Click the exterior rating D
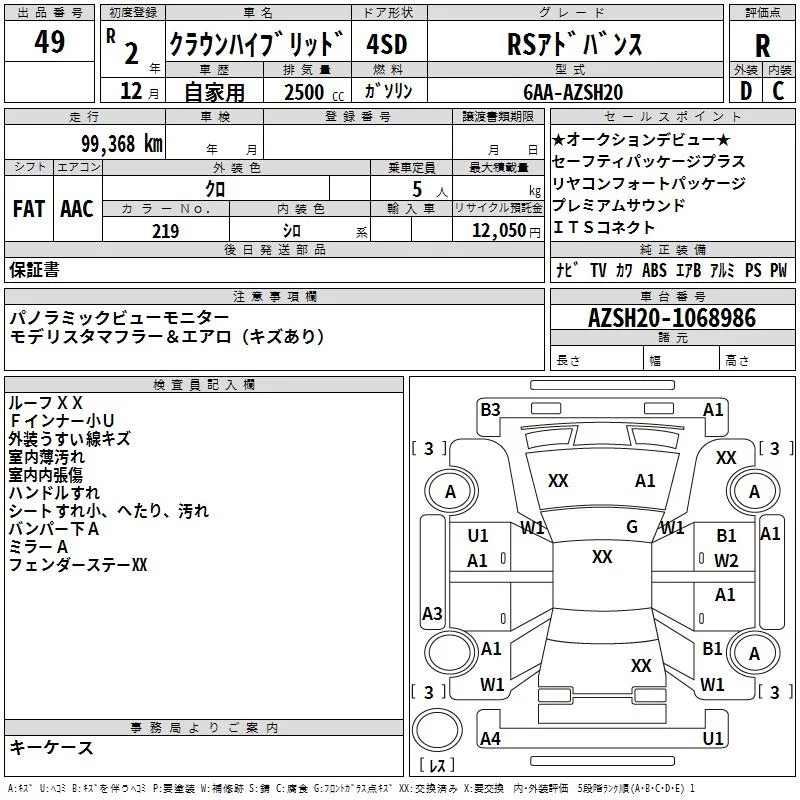 (746, 91)
